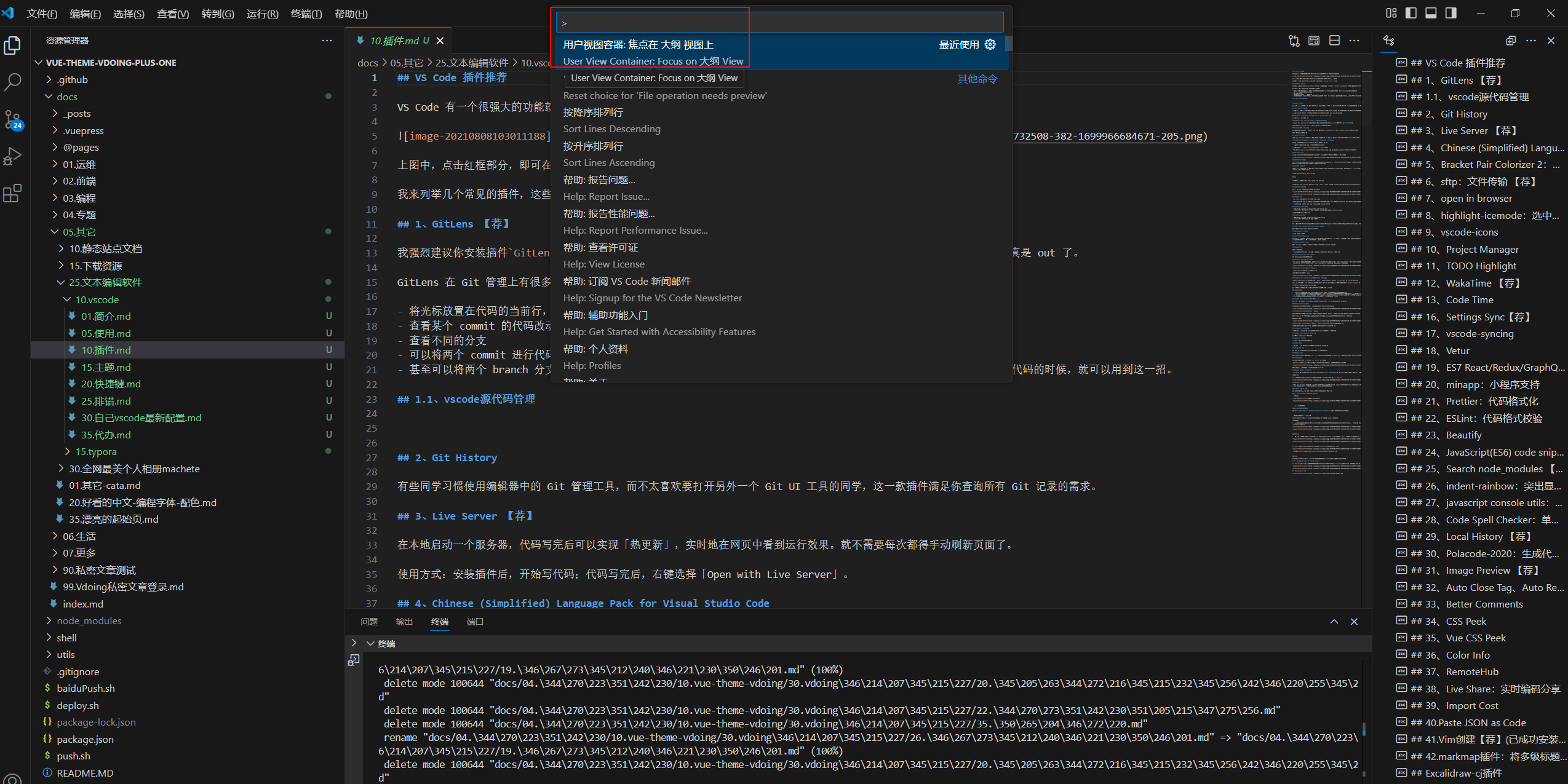This screenshot has width=1568, height=784.
Task: Click the Customize Layout icon in title bar
Action: click(1391, 13)
